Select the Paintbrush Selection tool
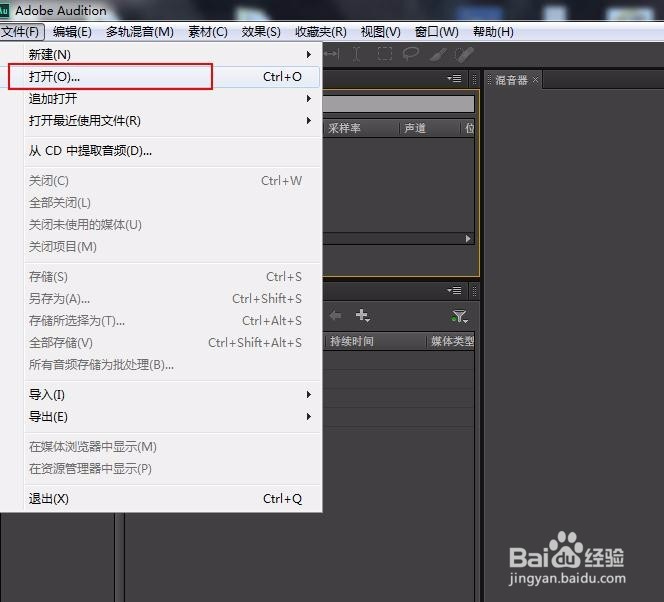This screenshot has height=602, width=664. click(x=438, y=54)
